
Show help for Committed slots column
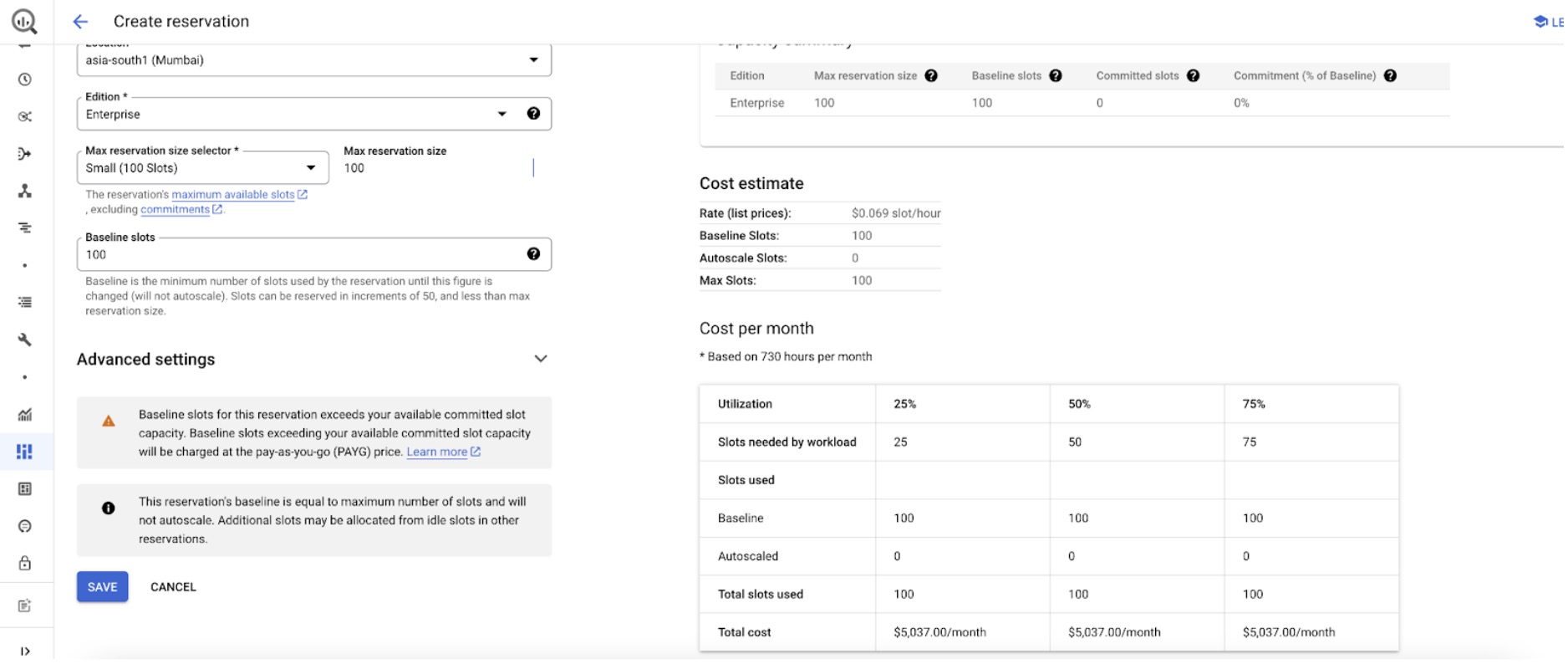(1194, 76)
